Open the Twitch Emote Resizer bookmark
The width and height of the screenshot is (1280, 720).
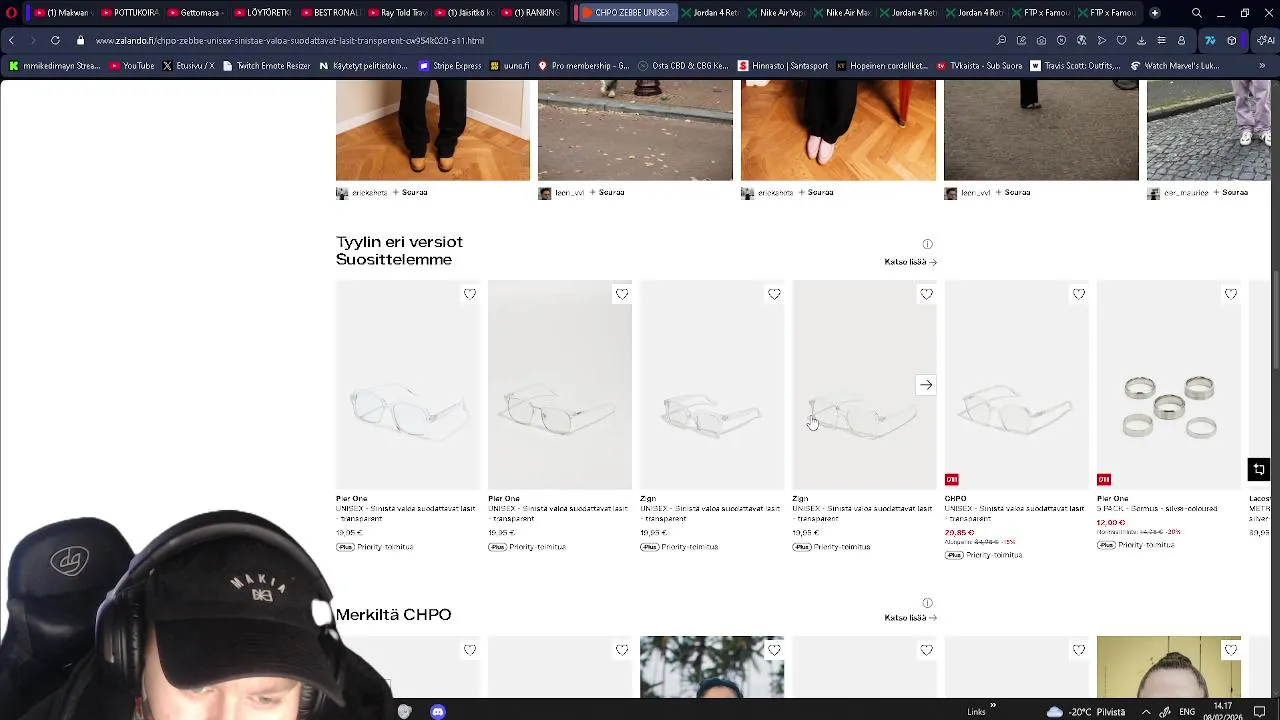point(267,66)
